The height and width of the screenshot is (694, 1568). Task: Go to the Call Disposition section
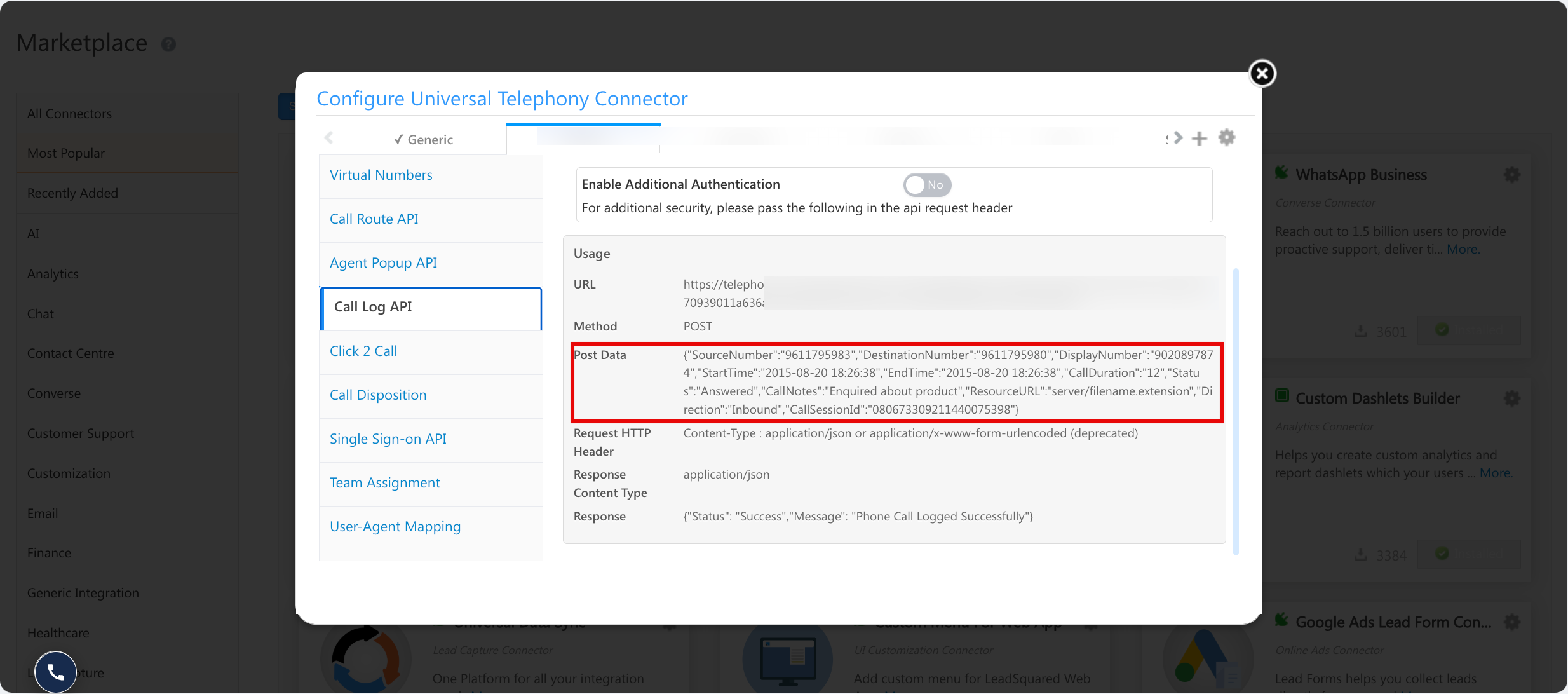click(x=431, y=395)
